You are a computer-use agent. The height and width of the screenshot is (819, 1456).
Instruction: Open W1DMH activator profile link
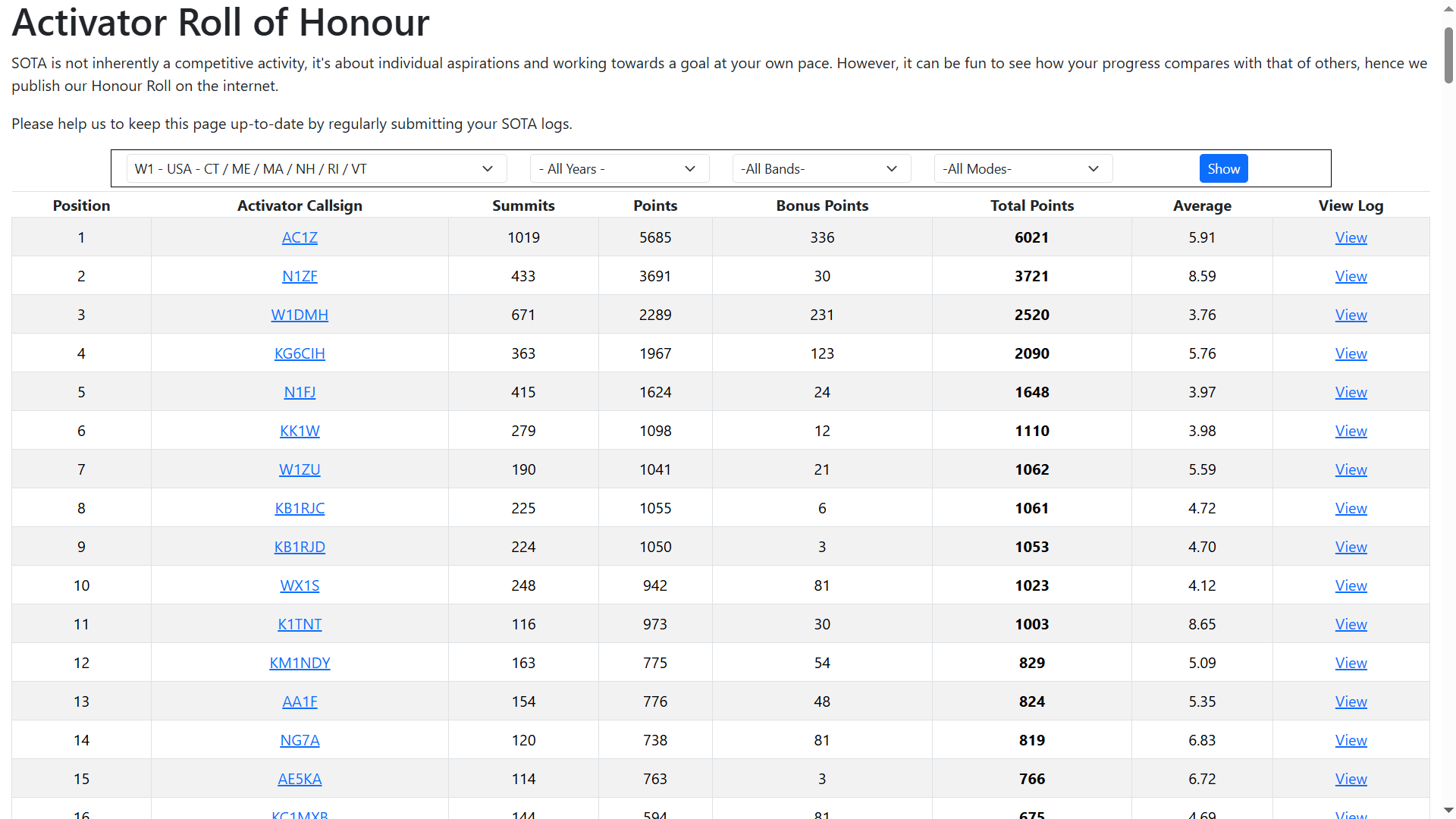[x=300, y=315]
